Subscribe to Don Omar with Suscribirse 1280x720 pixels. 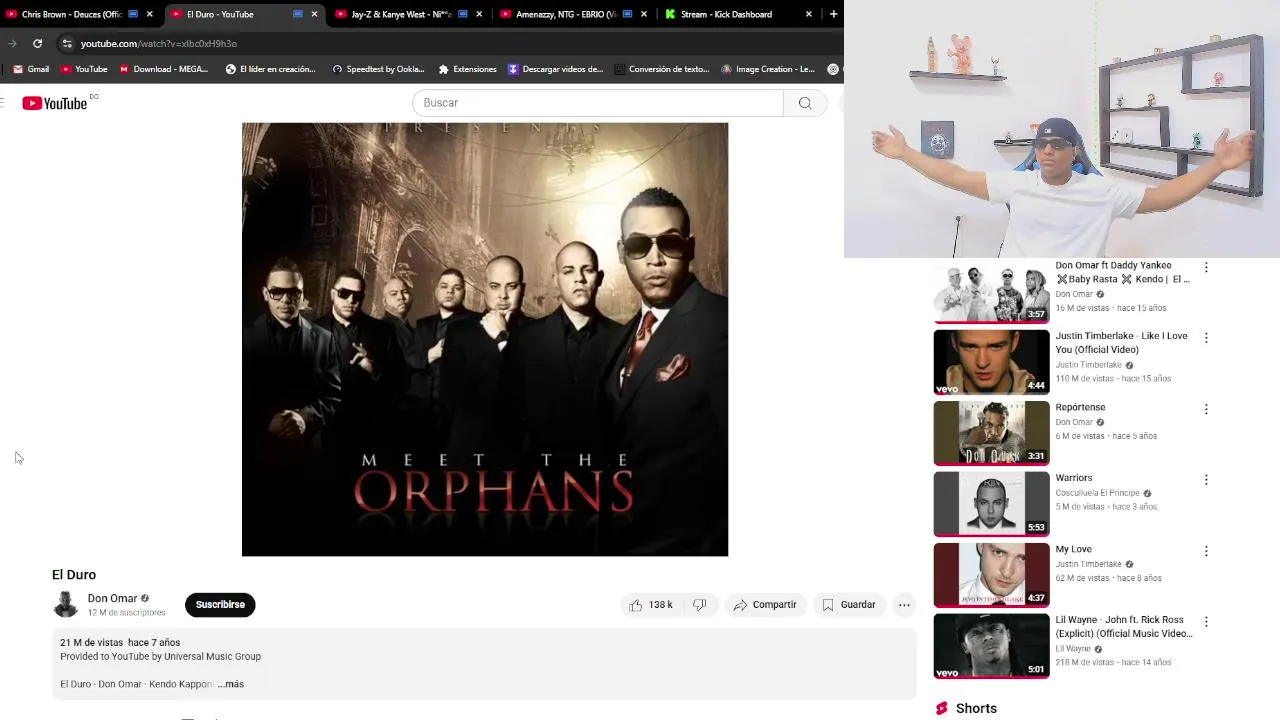pos(220,605)
